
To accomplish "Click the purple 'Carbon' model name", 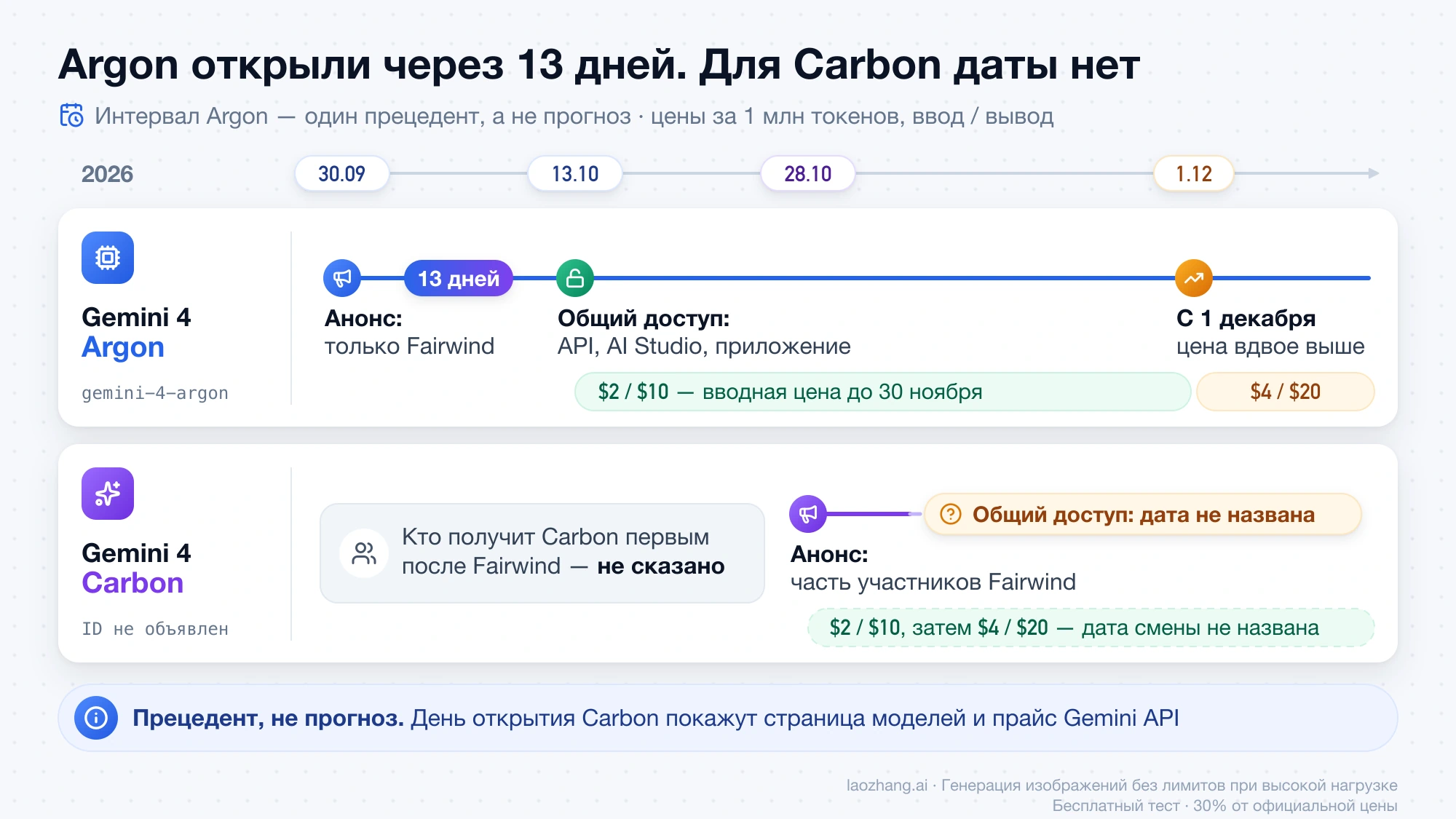I will pyautogui.click(x=132, y=583).
